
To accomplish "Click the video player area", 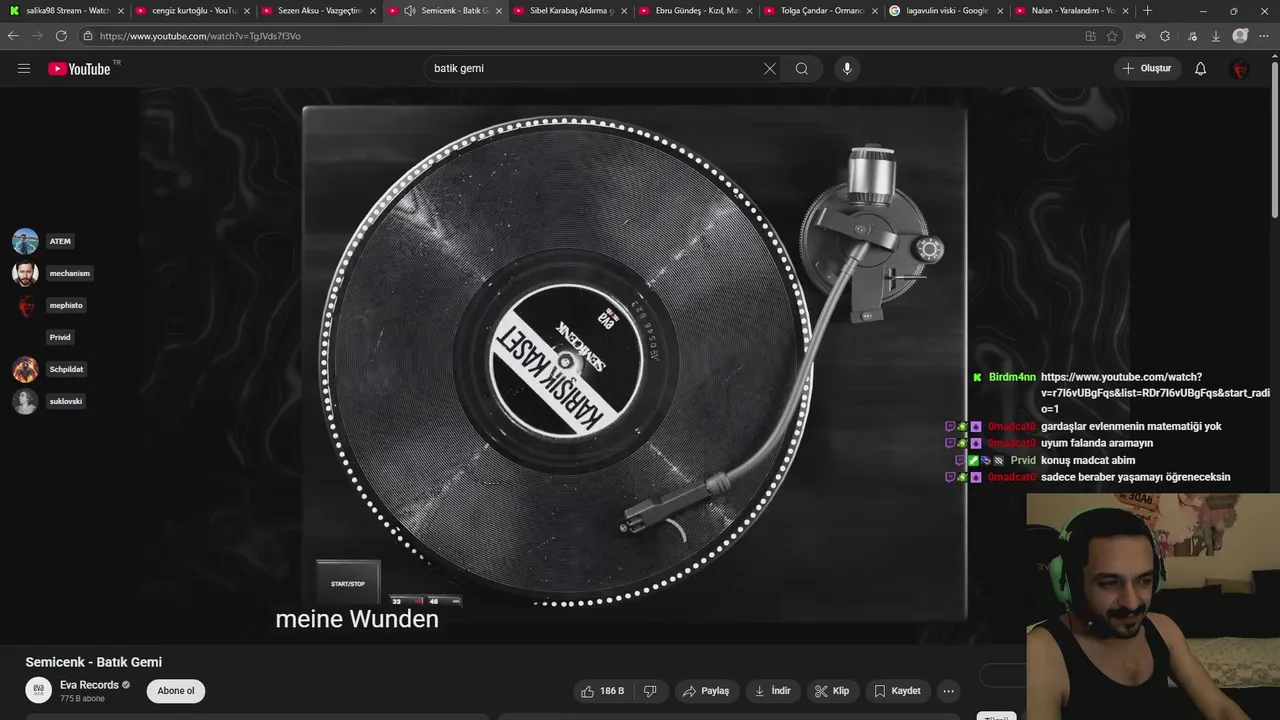I will point(635,365).
